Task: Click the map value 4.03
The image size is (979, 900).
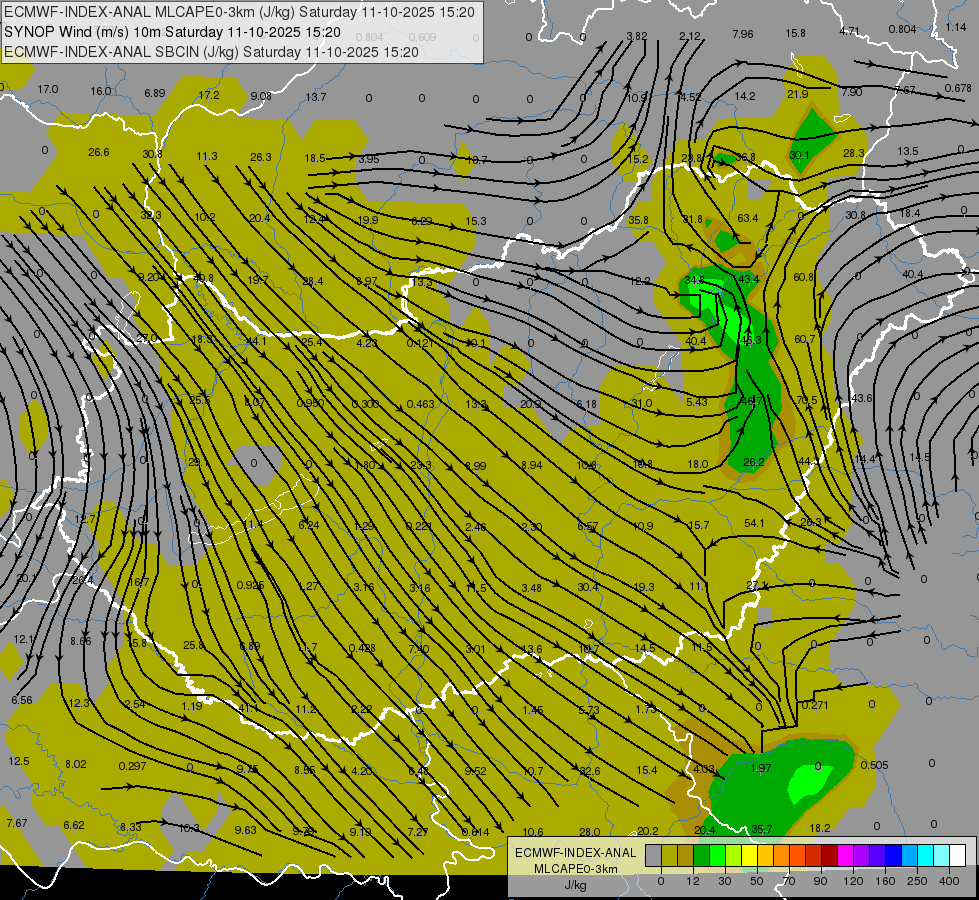Action: coord(704,769)
